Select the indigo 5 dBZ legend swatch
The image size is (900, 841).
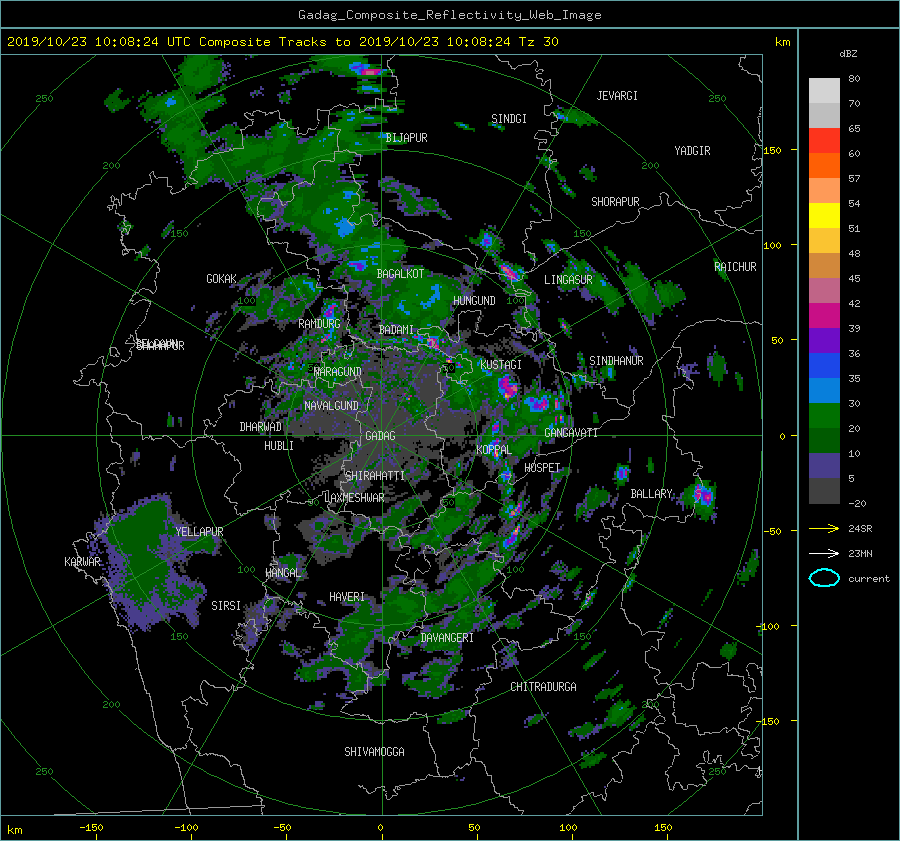click(x=824, y=466)
